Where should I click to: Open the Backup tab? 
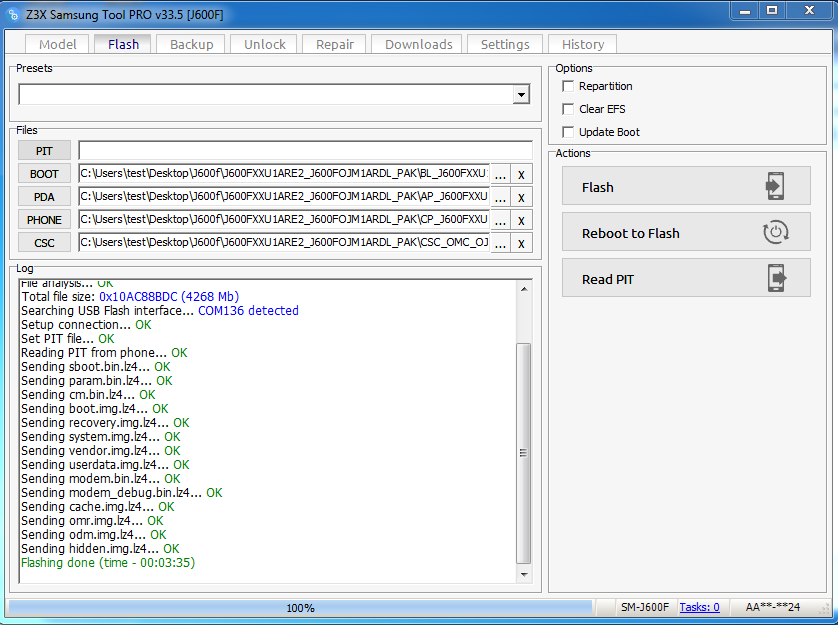tap(191, 44)
